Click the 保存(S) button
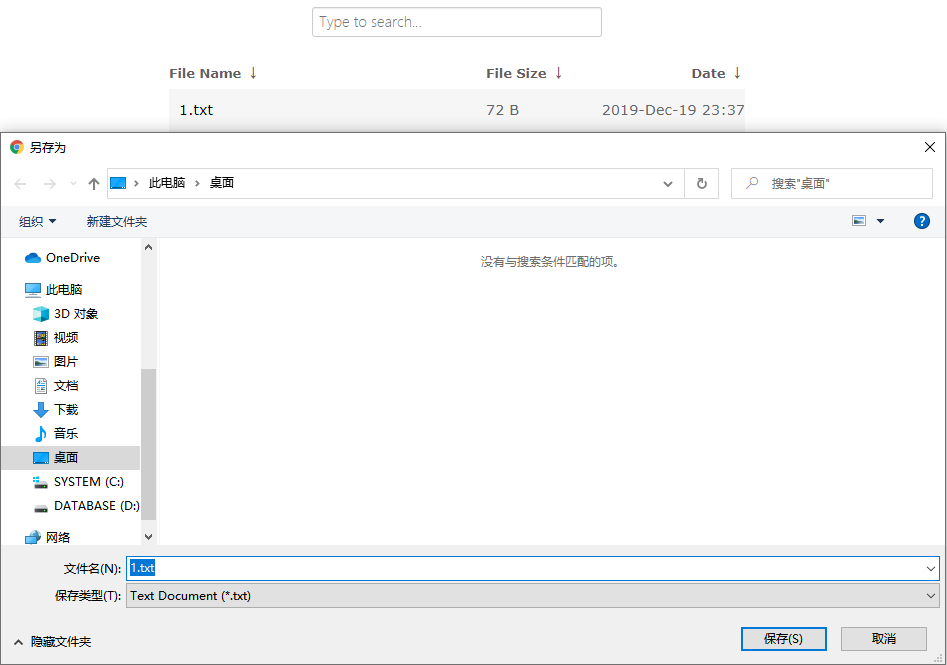947x665 pixels. point(784,638)
